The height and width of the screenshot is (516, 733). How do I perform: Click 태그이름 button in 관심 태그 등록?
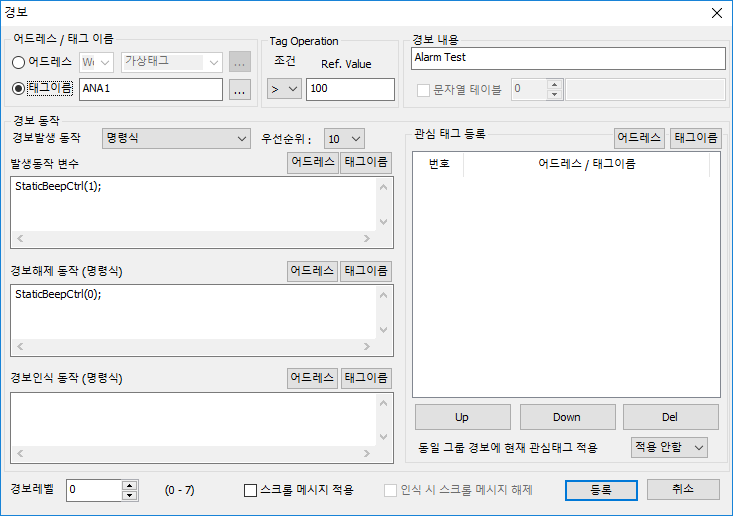[696, 138]
